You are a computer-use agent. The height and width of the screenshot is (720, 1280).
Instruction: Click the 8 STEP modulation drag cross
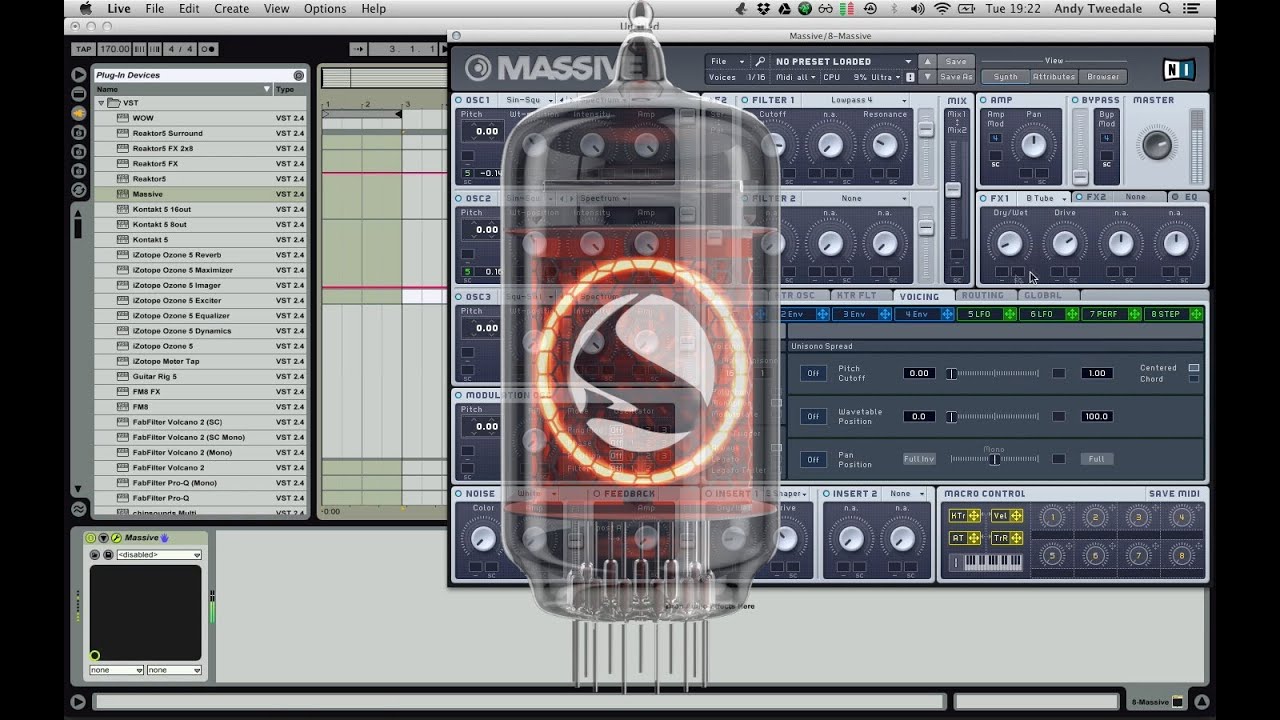point(1196,314)
